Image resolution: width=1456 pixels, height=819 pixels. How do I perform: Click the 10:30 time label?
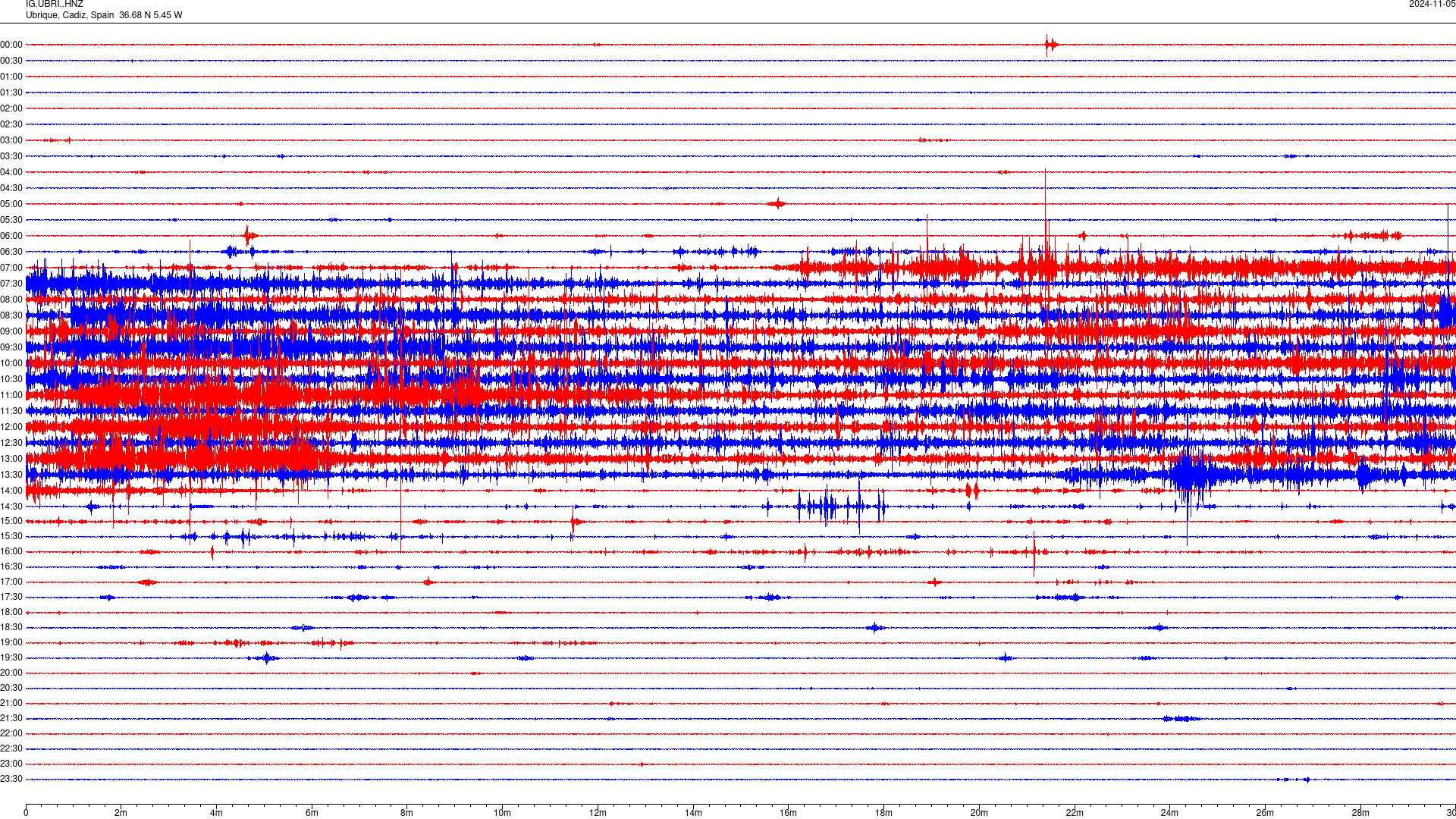tap(11, 379)
